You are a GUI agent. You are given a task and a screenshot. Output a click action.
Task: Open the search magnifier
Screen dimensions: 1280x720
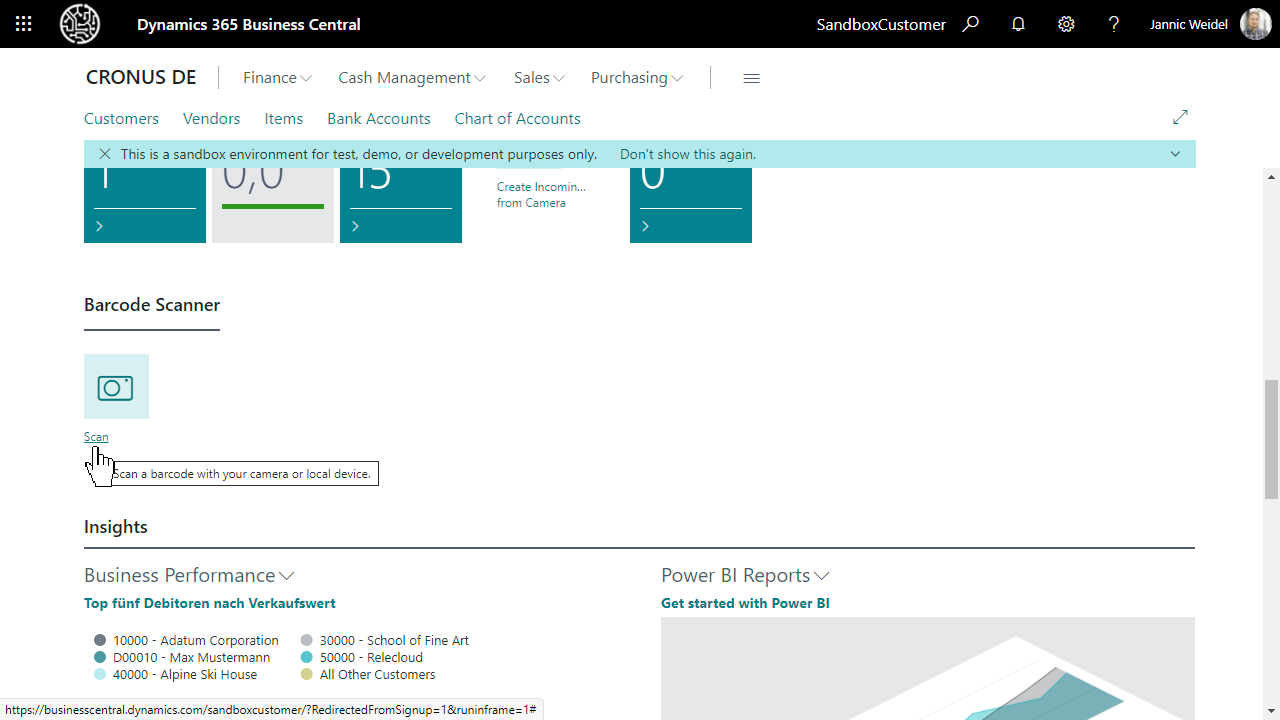coord(970,24)
